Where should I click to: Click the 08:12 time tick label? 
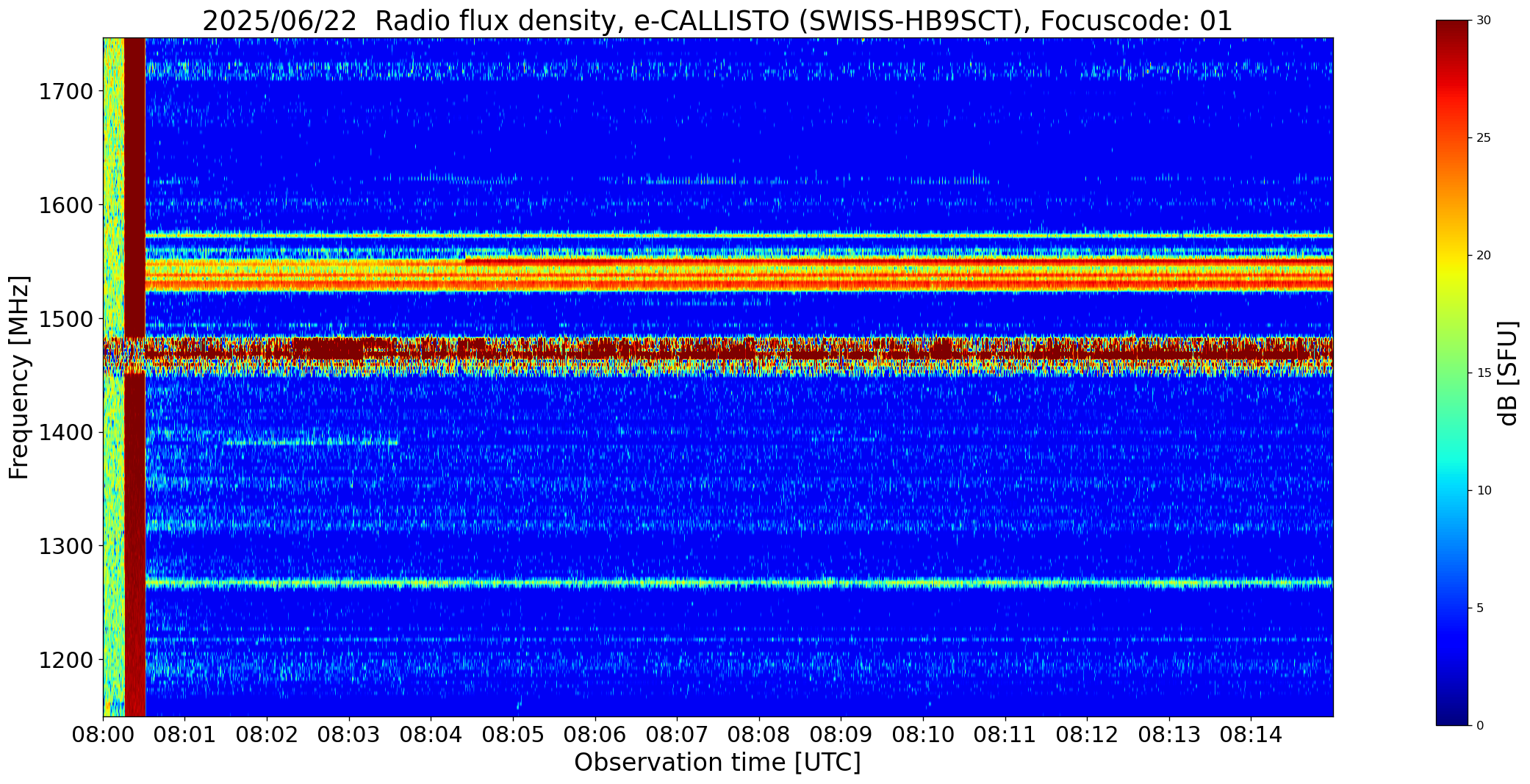pyautogui.click(x=1087, y=735)
